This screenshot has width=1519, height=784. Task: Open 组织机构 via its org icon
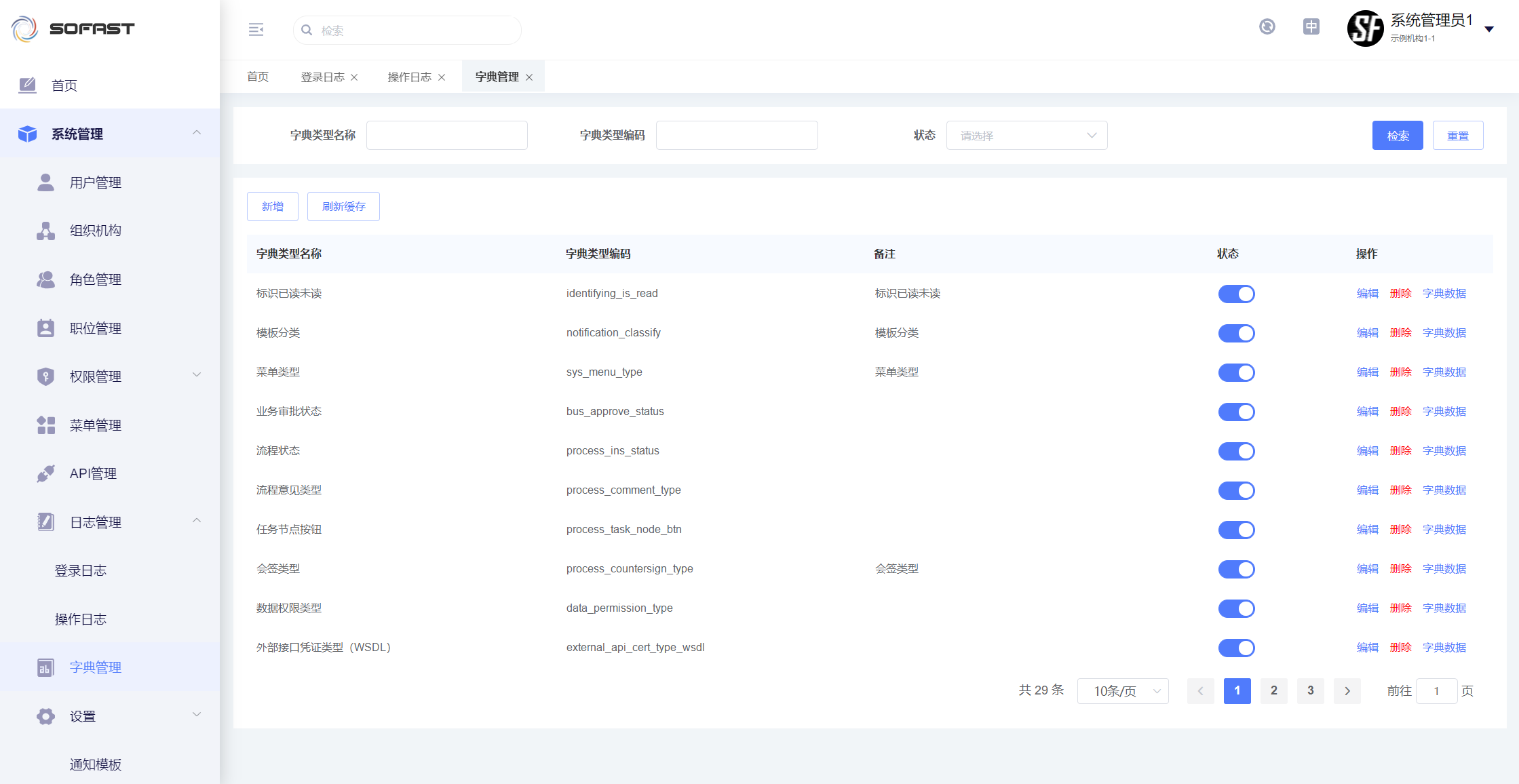tap(45, 231)
